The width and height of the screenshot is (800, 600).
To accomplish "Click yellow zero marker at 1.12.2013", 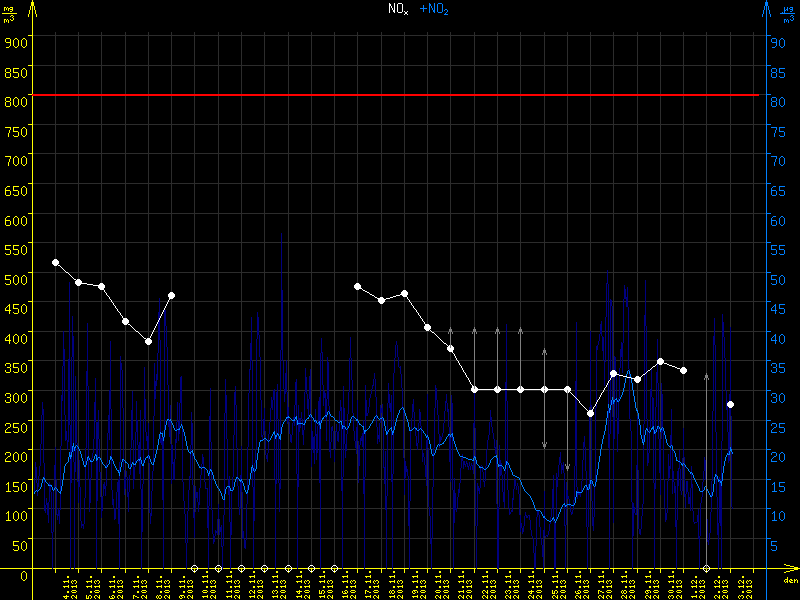I will (x=707, y=568).
